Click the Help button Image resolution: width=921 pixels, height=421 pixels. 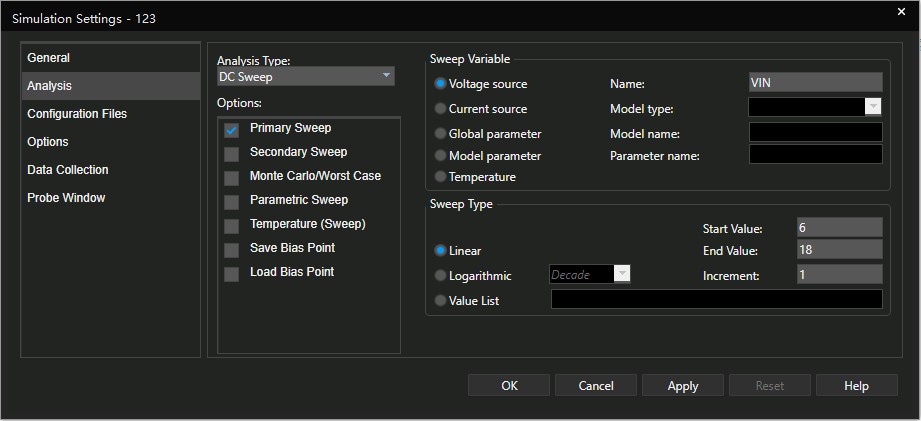pyautogui.click(x=857, y=386)
